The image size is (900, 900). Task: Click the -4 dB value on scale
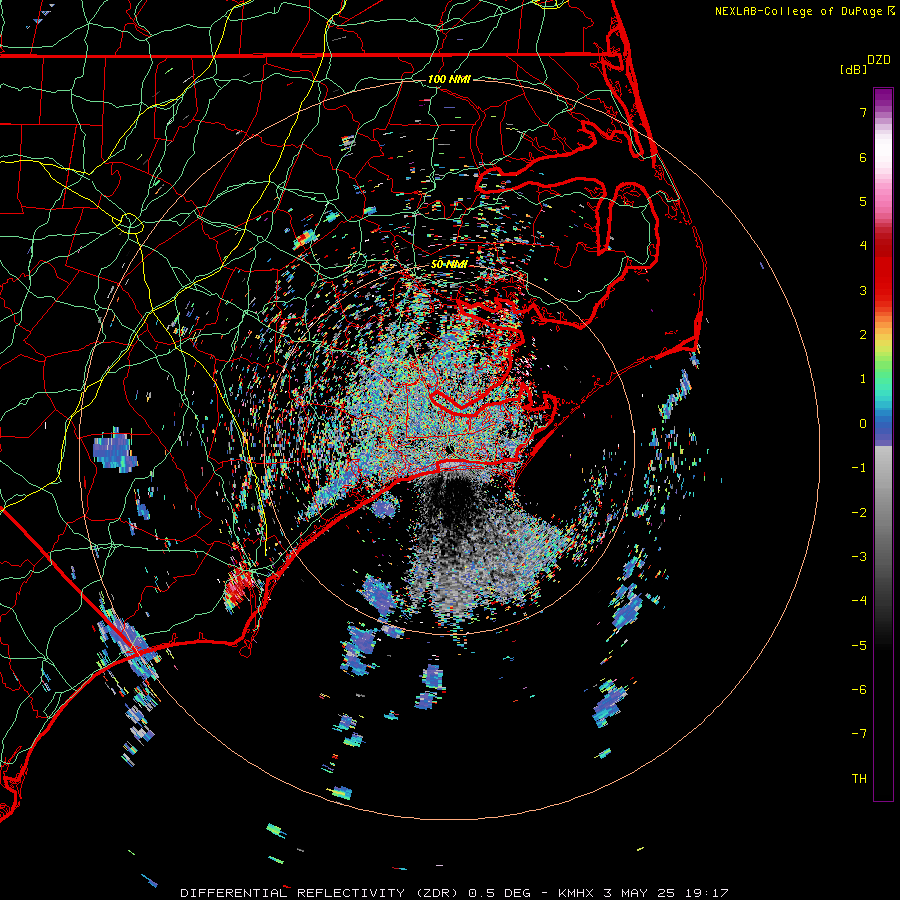pyautogui.click(x=859, y=601)
